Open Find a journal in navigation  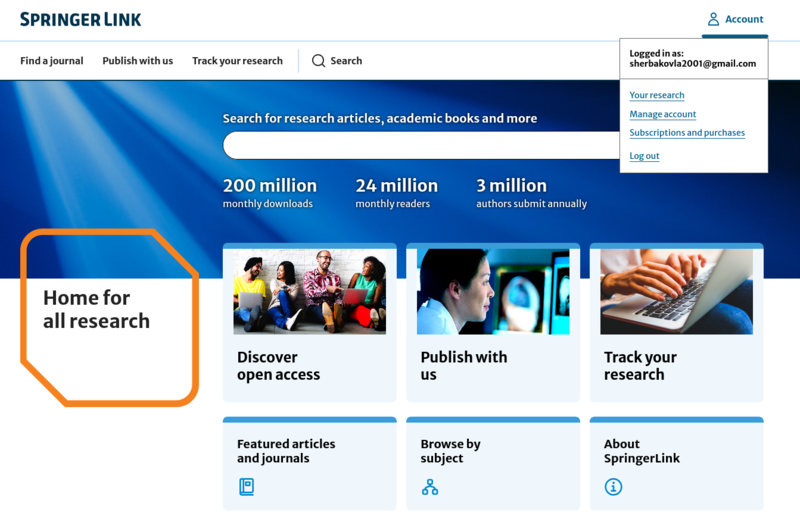[x=52, y=61]
